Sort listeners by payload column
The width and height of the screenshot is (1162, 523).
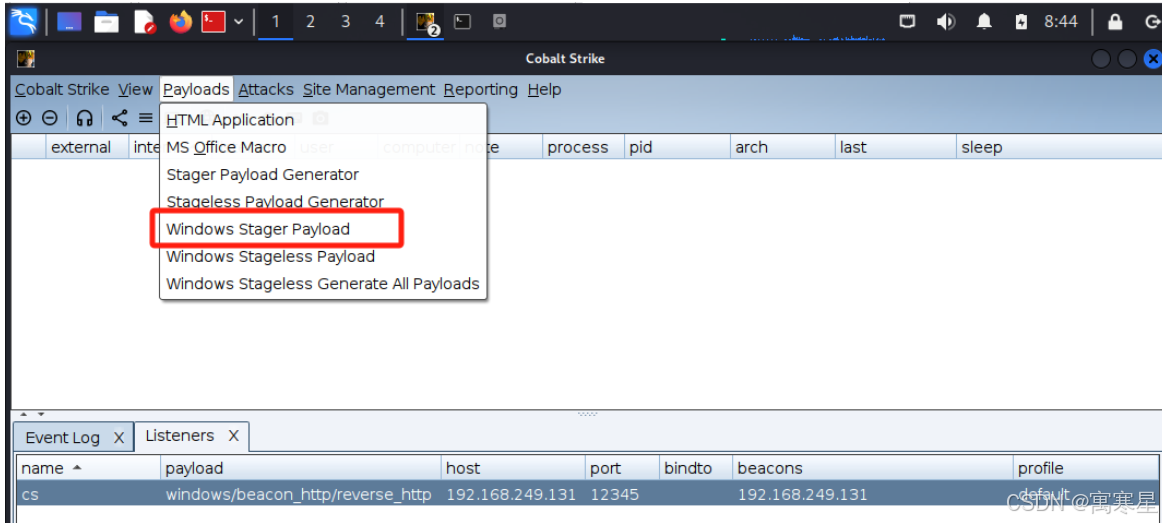tap(301, 468)
